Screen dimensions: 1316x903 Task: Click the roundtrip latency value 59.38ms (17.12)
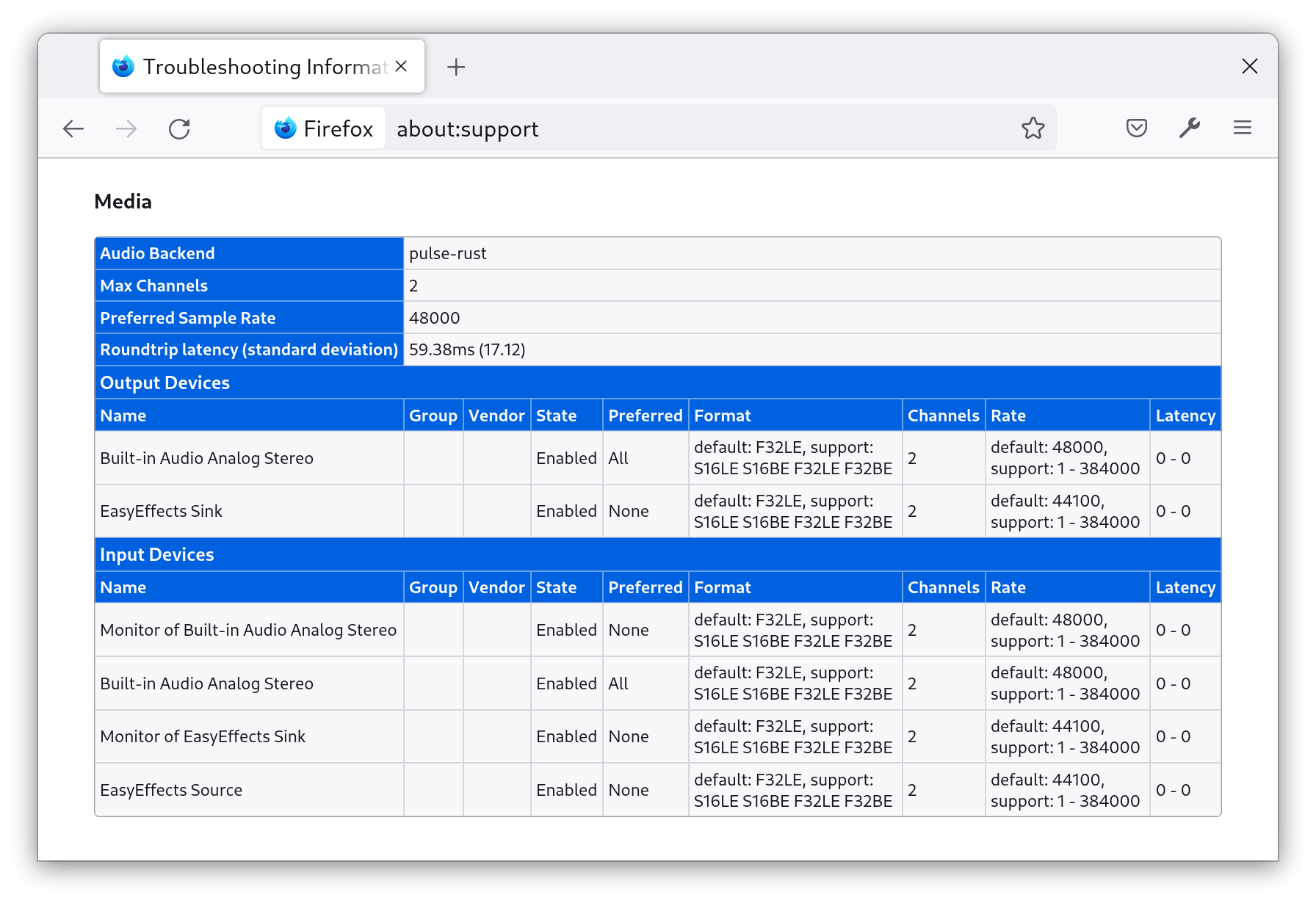coord(467,349)
